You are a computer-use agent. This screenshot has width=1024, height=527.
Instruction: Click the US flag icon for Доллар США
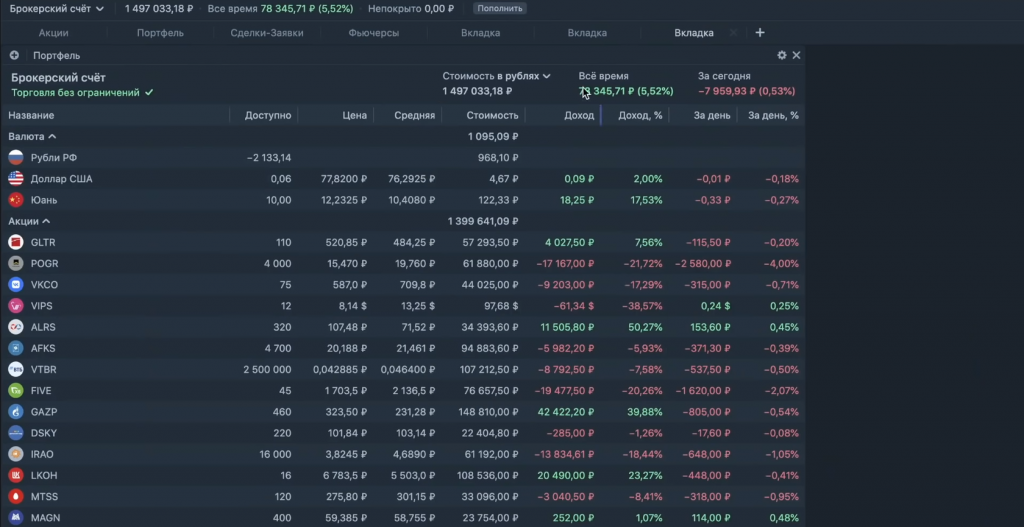[16, 179]
